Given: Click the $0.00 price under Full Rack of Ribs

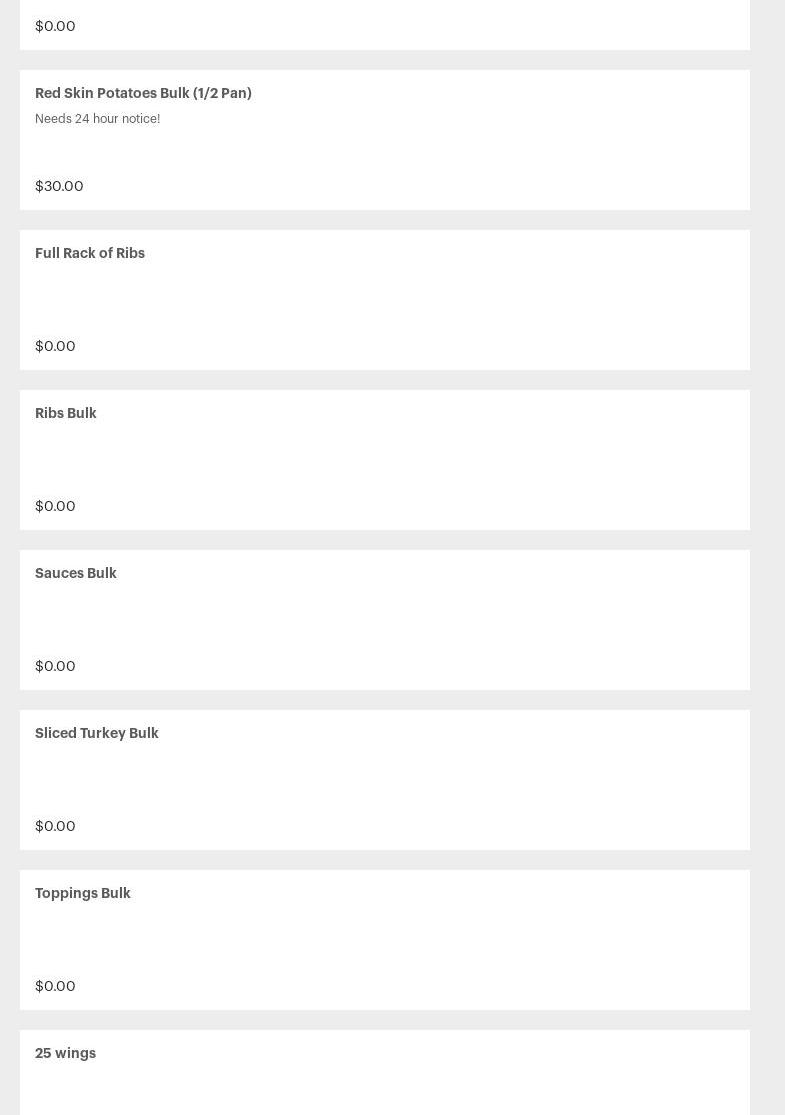Looking at the screenshot, I should (x=55, y=346).
